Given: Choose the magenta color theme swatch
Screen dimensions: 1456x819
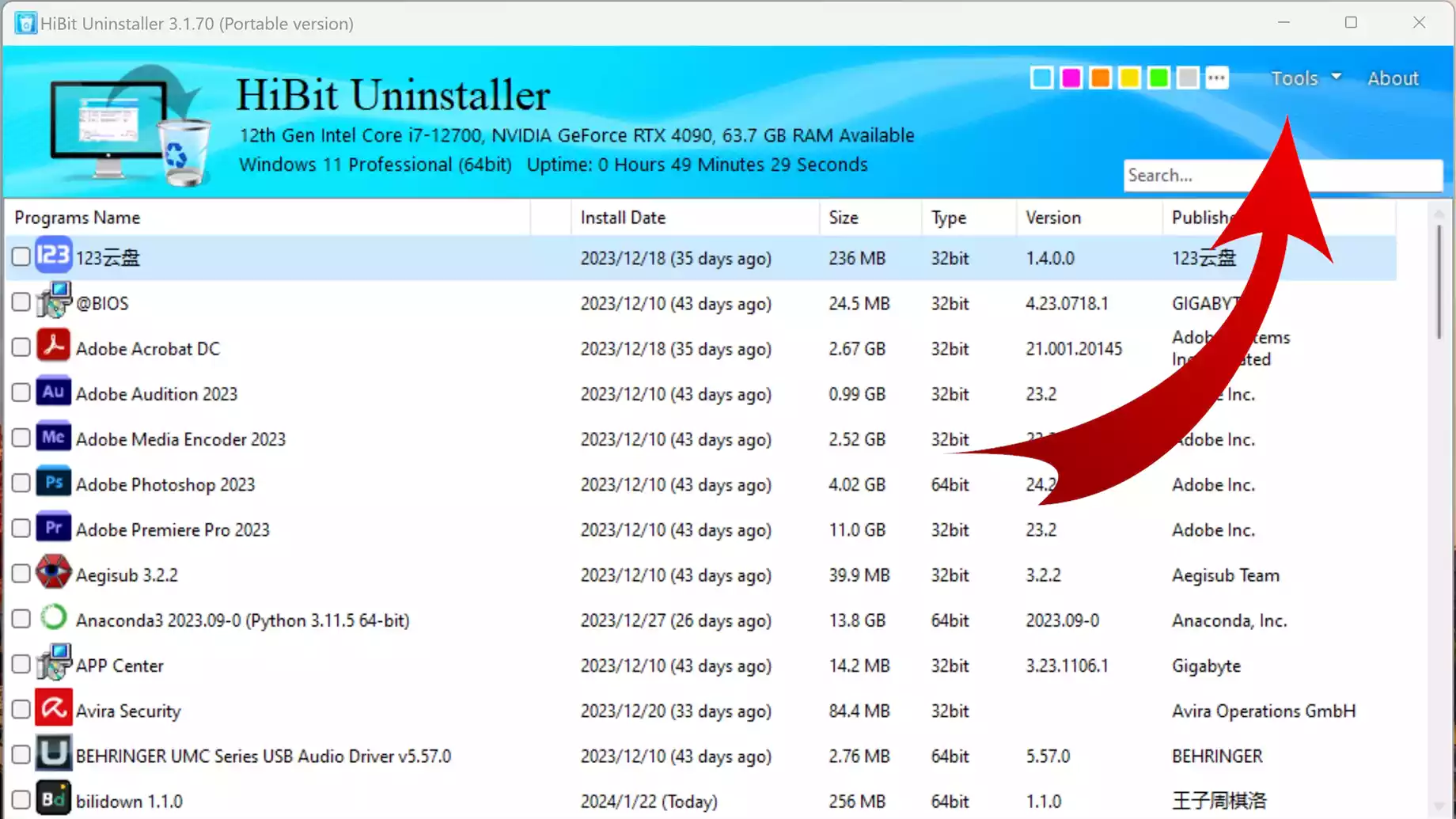Looking at the screenshot, I should (x=1071, y=78).
